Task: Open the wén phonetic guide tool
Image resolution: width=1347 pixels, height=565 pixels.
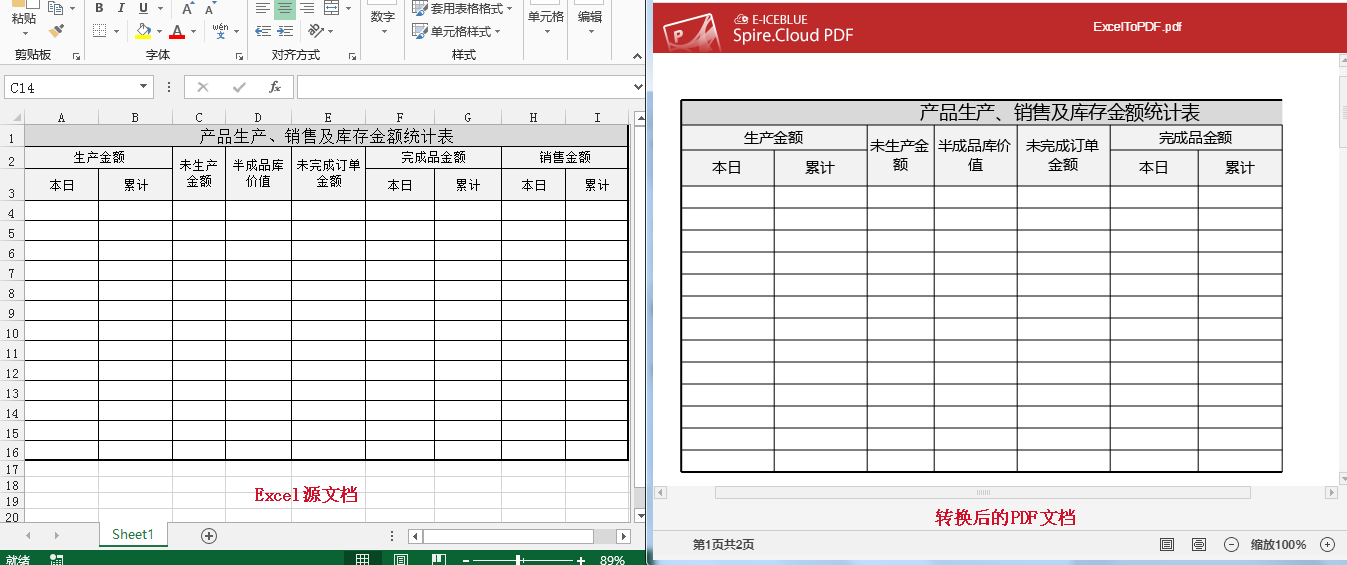Action: [219, 31]
